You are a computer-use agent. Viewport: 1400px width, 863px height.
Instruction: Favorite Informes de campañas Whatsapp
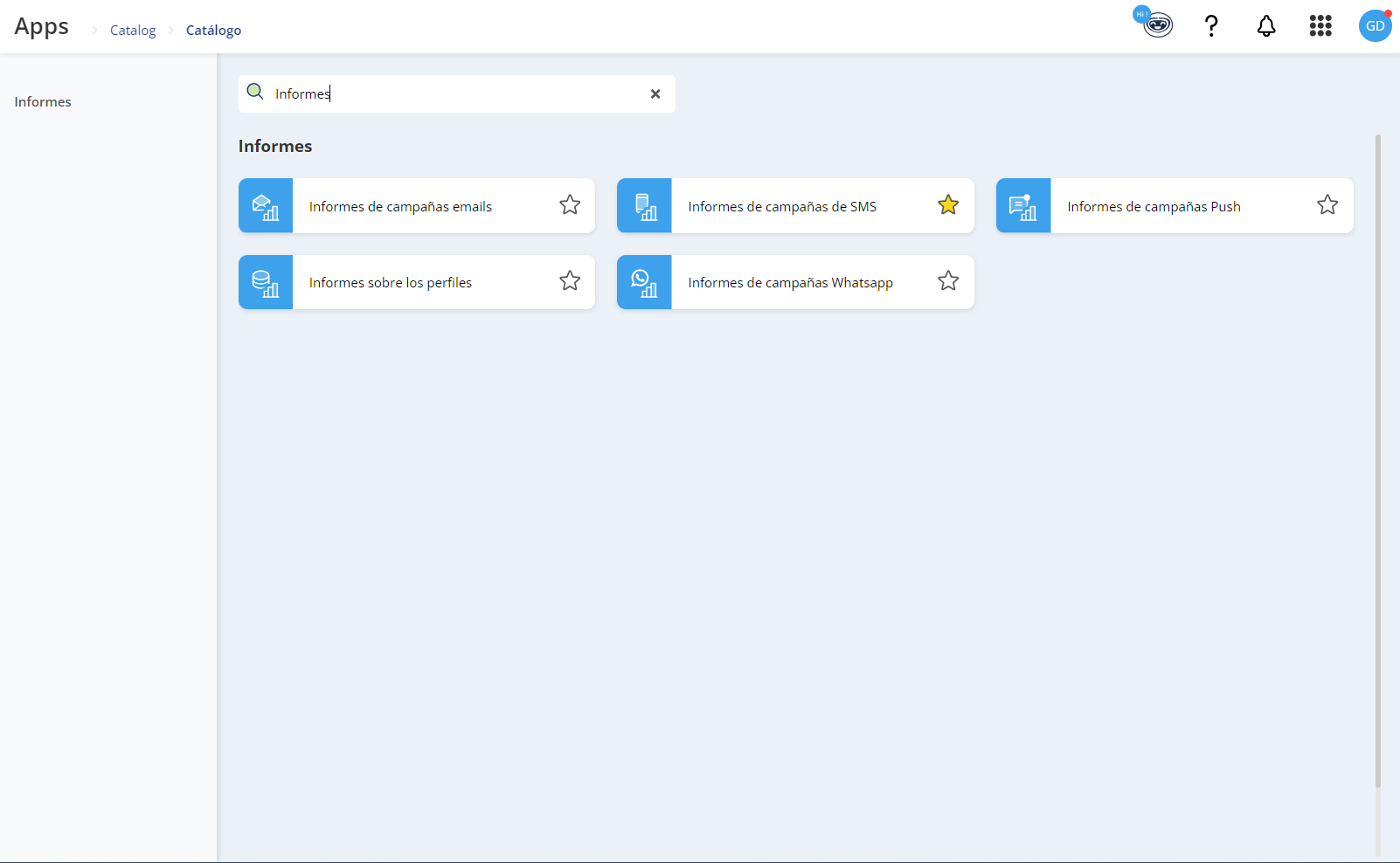pyautogui.click(x=948, y=281)
